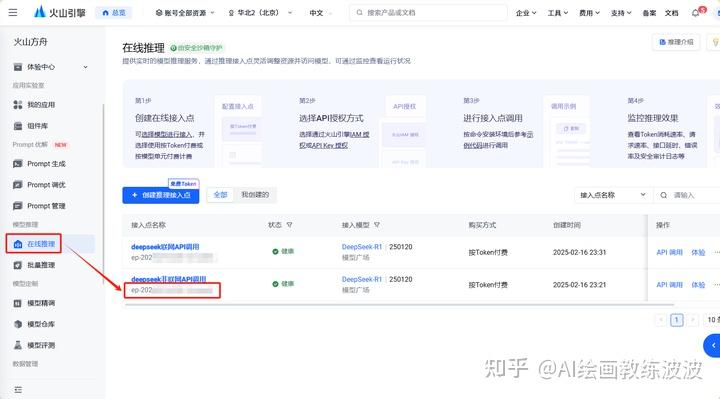The height and width of the screenshot is (399, 720).
Task: Click the 文档 menu item
Action: click(671, 13)
